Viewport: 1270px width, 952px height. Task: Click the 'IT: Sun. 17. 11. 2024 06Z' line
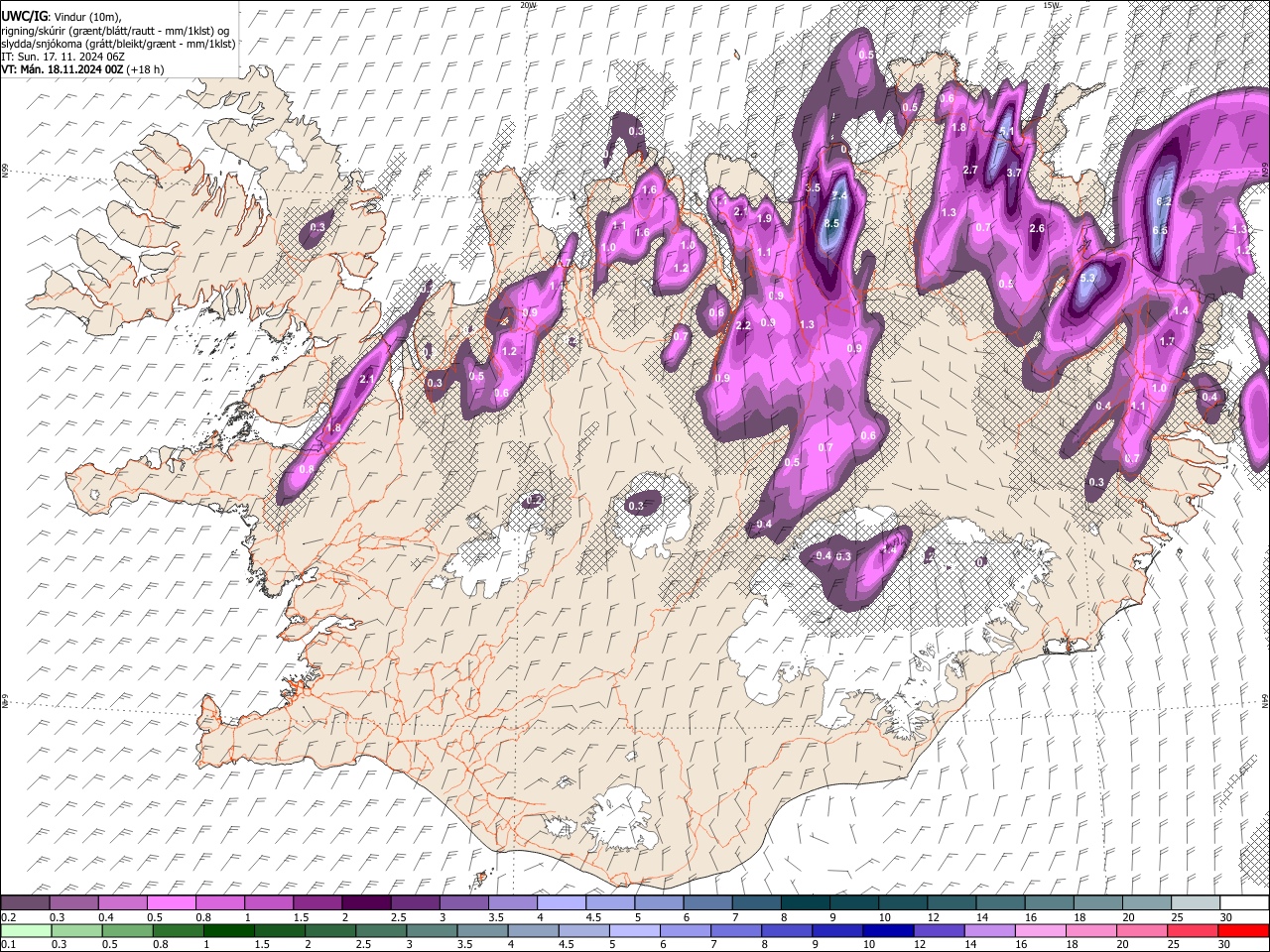click(63, 57)
